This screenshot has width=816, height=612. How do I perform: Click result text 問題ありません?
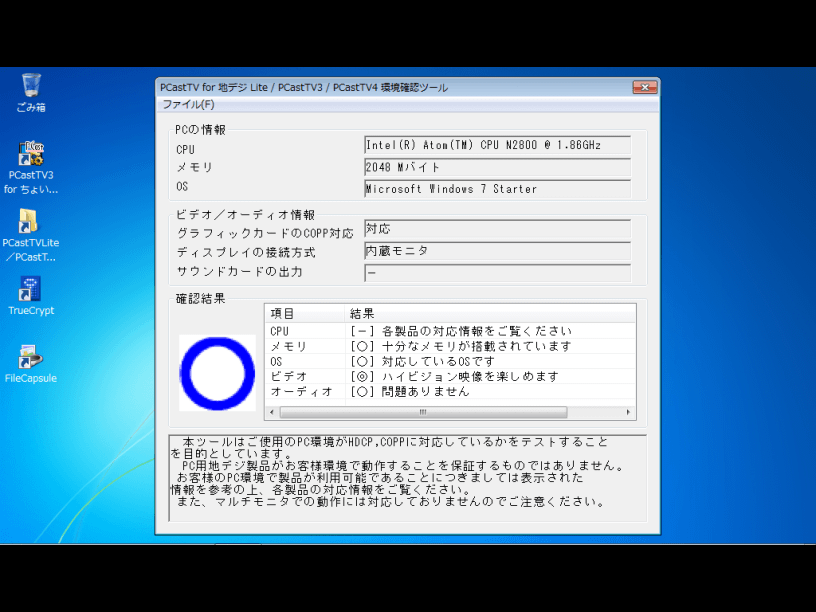426,391
